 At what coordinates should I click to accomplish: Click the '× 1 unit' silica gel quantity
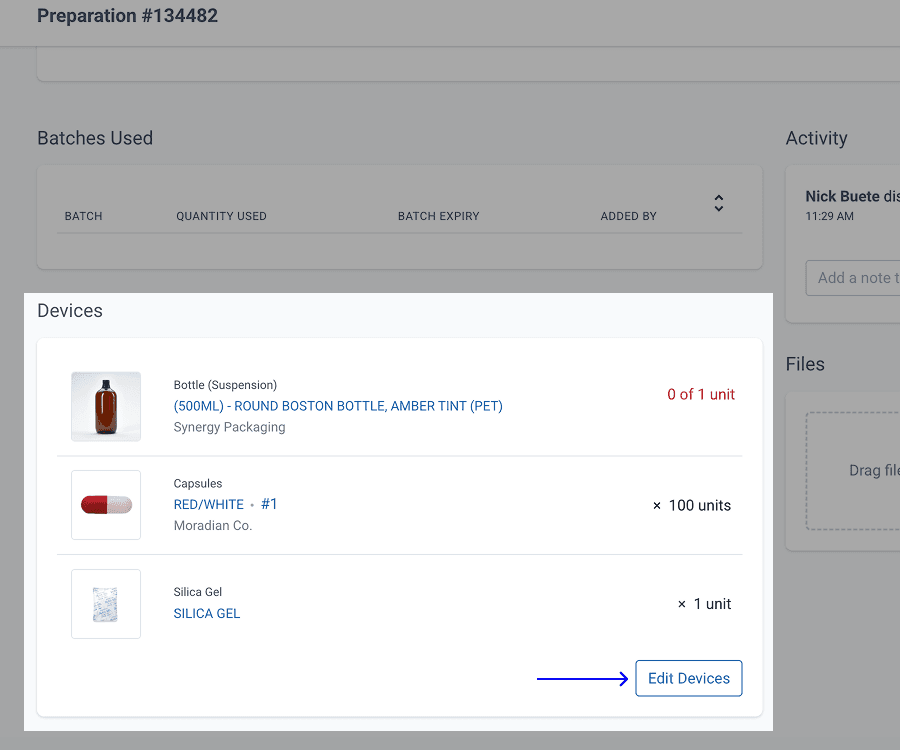click(704, 604)
